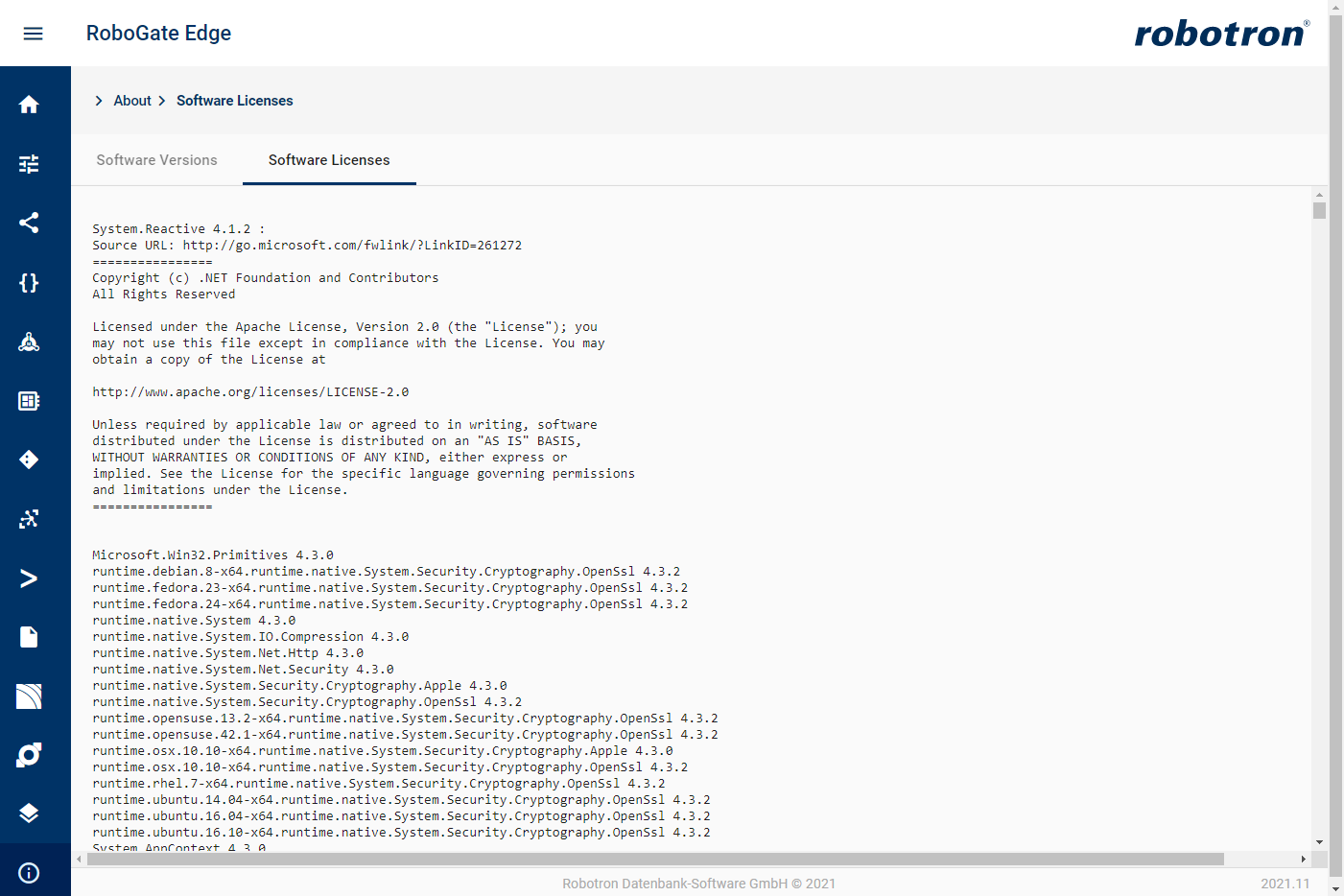The width and height of the screenshot is (1344, 896).
Task: Open the layers stack sidebar icon
Action: (x=29, y=813)
